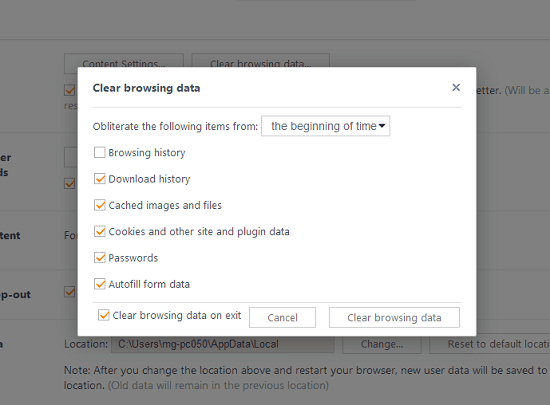
Task: Click the Cancel button
Action: (282, 318)
